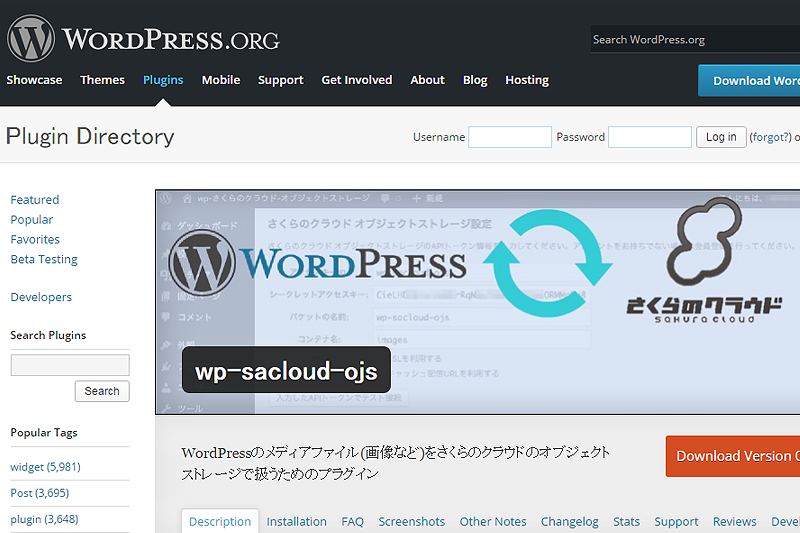Click the WordPress.org logo in header

[x=143, y=39]
